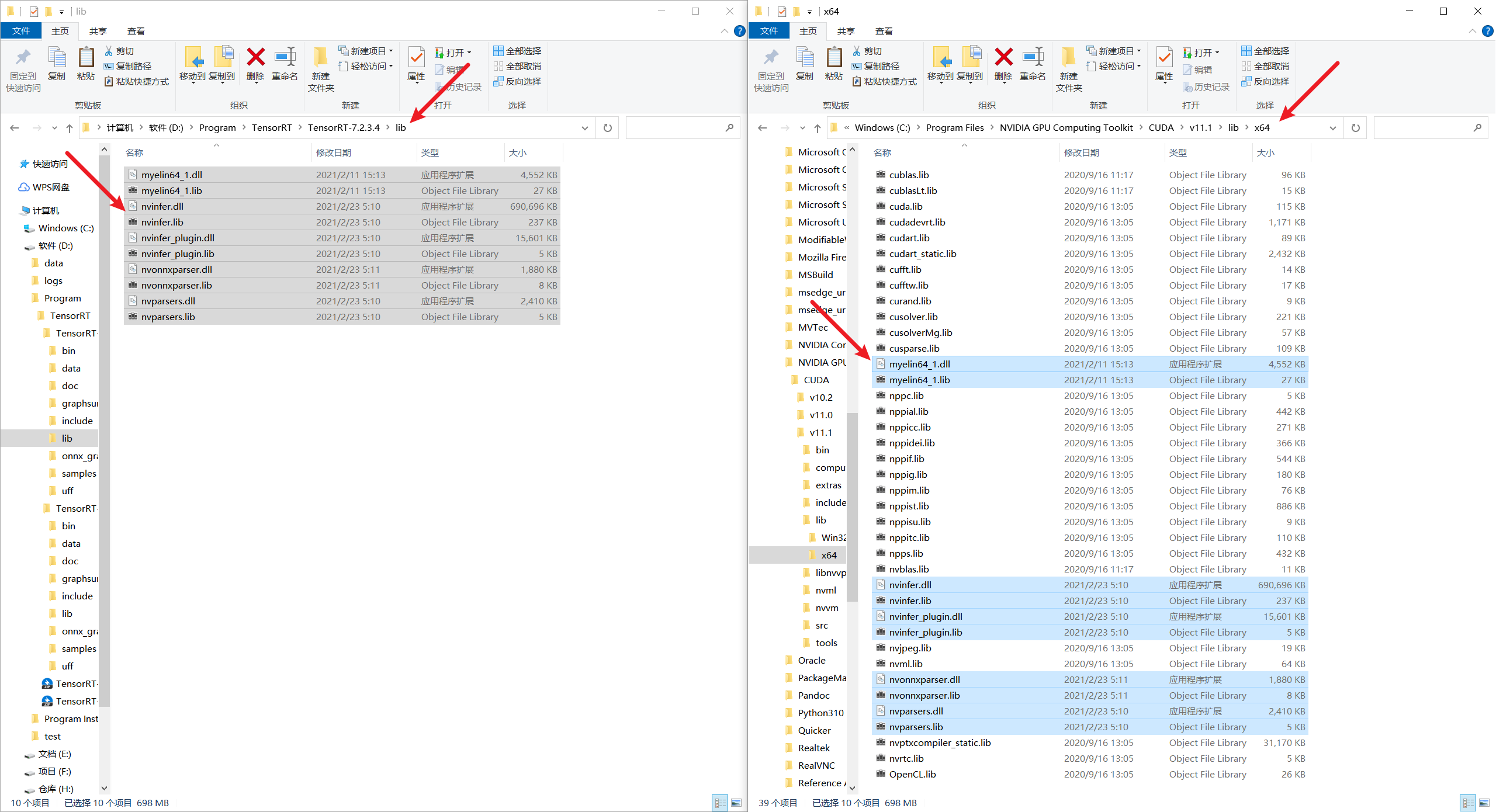Switch to large thumbnails view in left window
This screenshot has height=812, width=1496.
click(736, 803)
